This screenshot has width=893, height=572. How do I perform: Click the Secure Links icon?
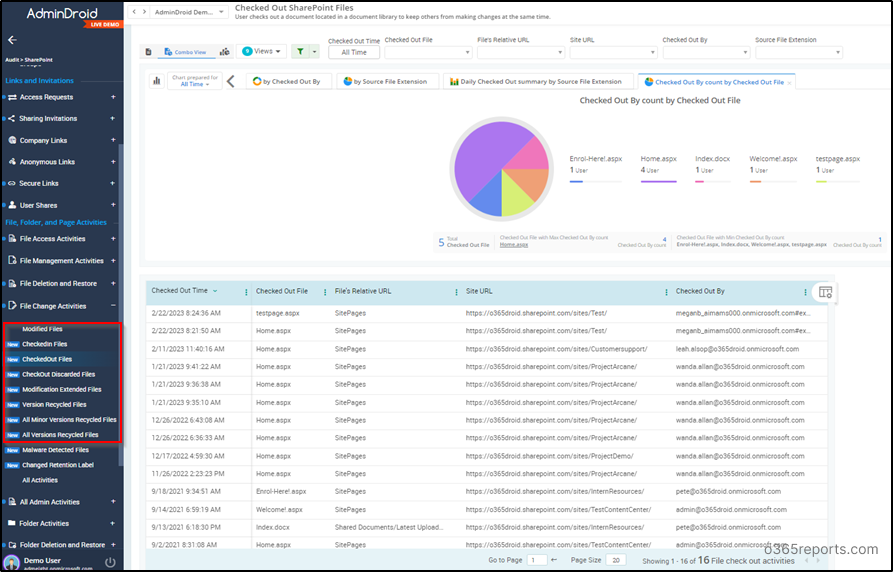(12, 183)
